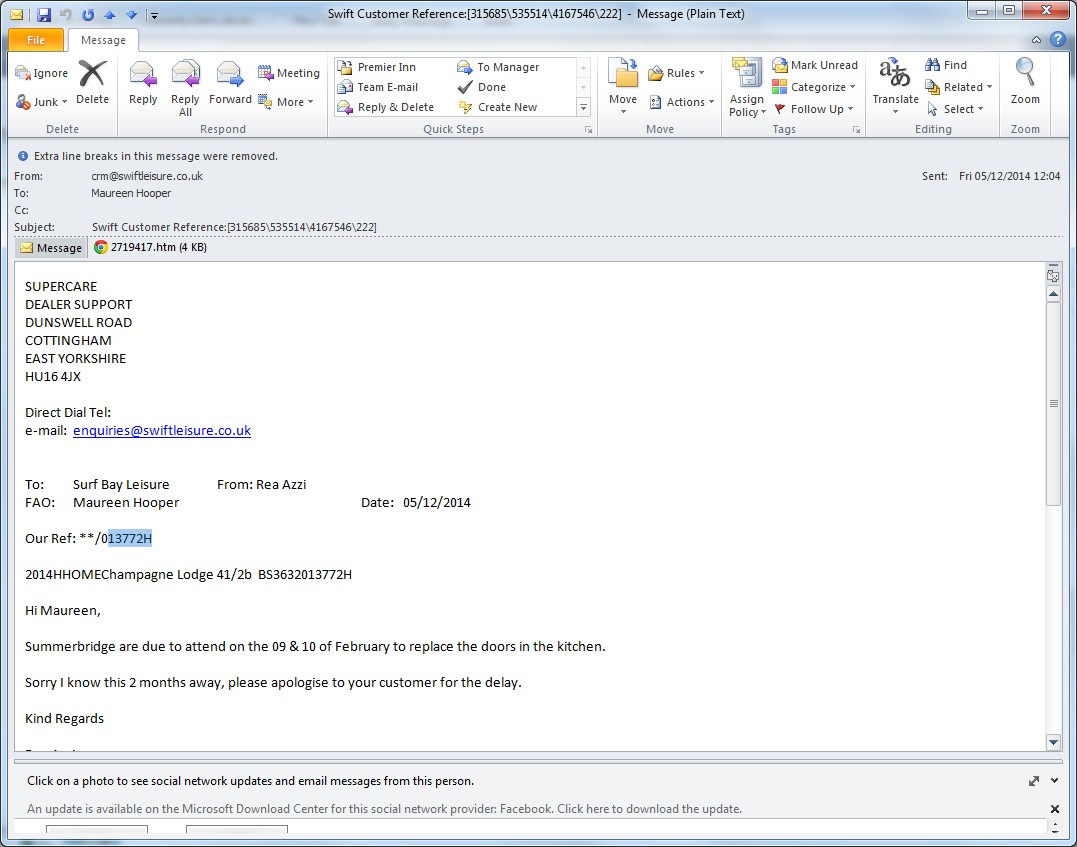The height and width of the screenshot is (847, 1077).
Task: Expand the Quick Steps gallery
Action: pyautogui.click(x=583, y=107)
